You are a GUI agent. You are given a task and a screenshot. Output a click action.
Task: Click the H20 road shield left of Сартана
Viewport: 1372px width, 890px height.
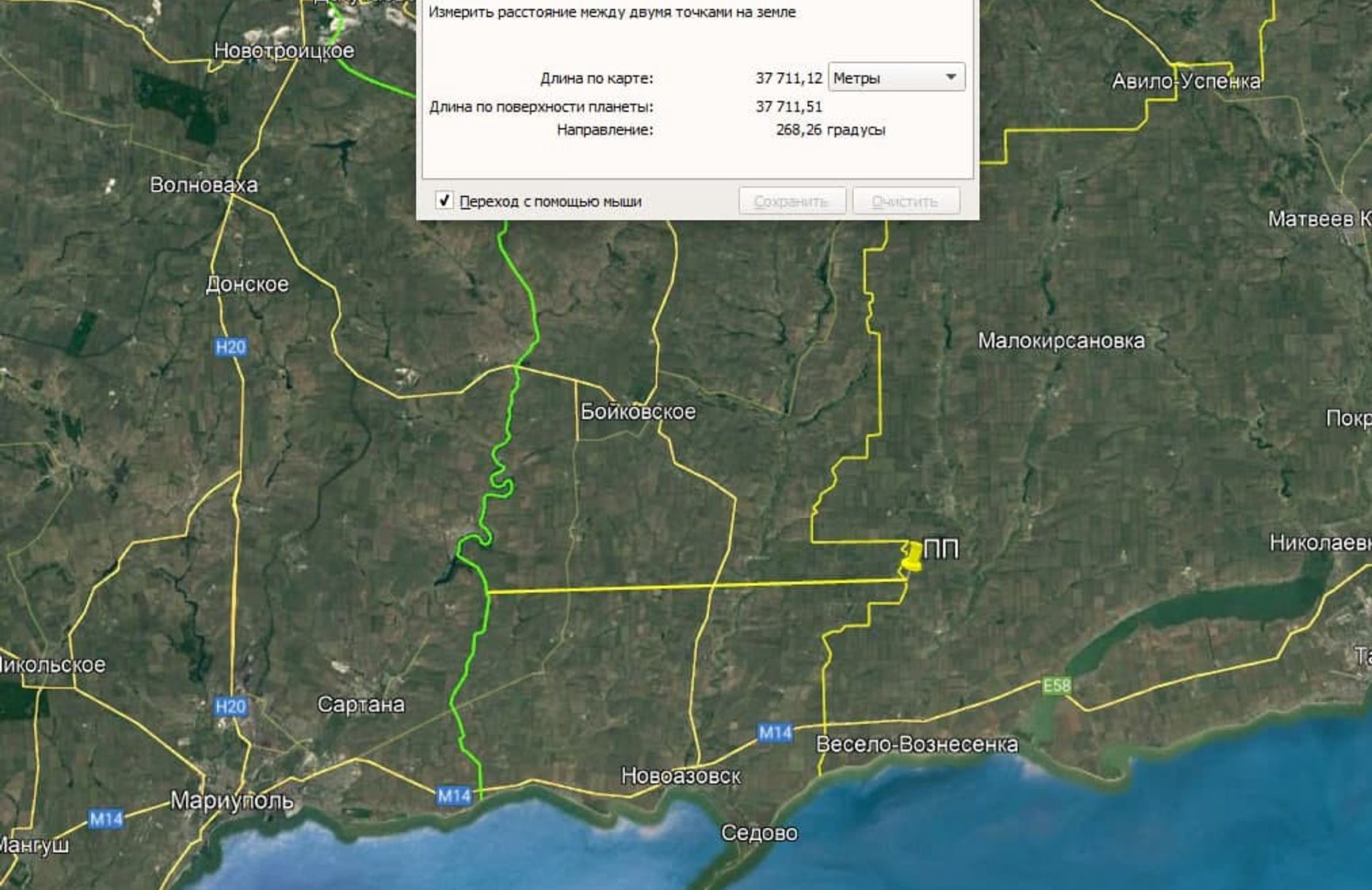(231, 706)
